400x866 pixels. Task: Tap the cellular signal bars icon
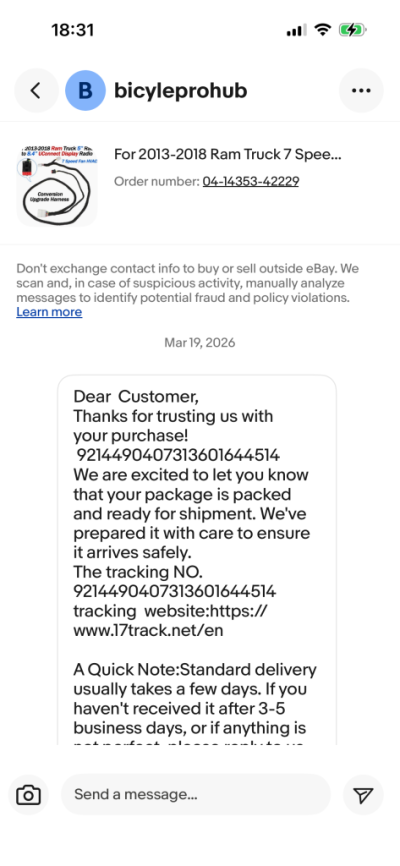pyautogui.click(x=296, y=30)
